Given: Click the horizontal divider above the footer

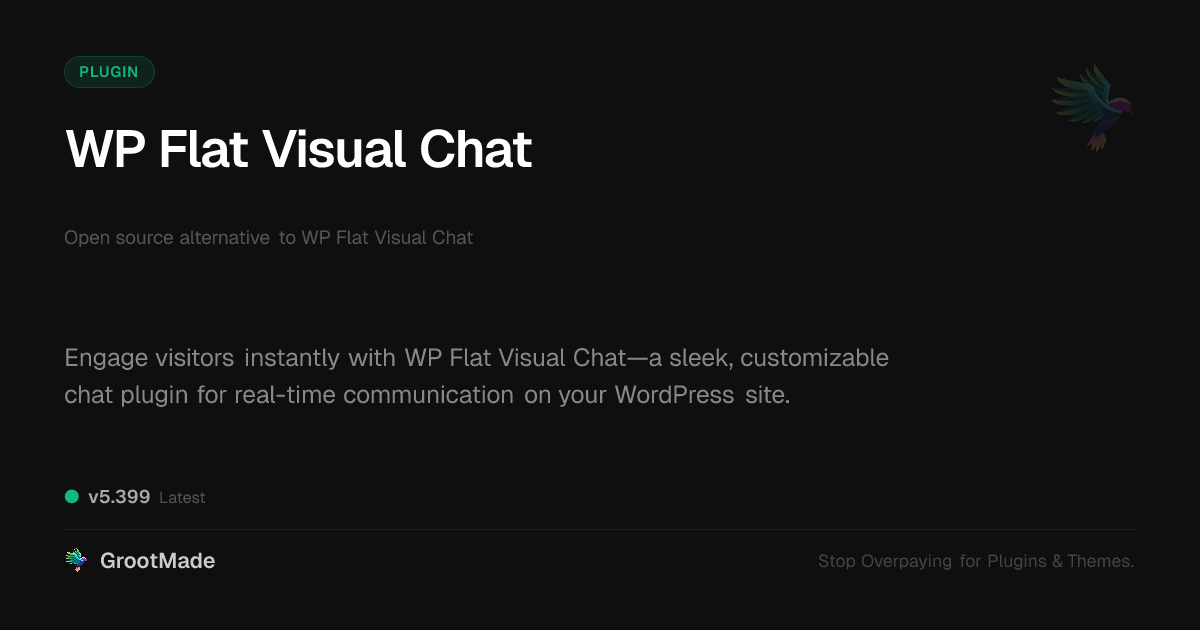Looking at the screenshot, I should pos(600,529).
